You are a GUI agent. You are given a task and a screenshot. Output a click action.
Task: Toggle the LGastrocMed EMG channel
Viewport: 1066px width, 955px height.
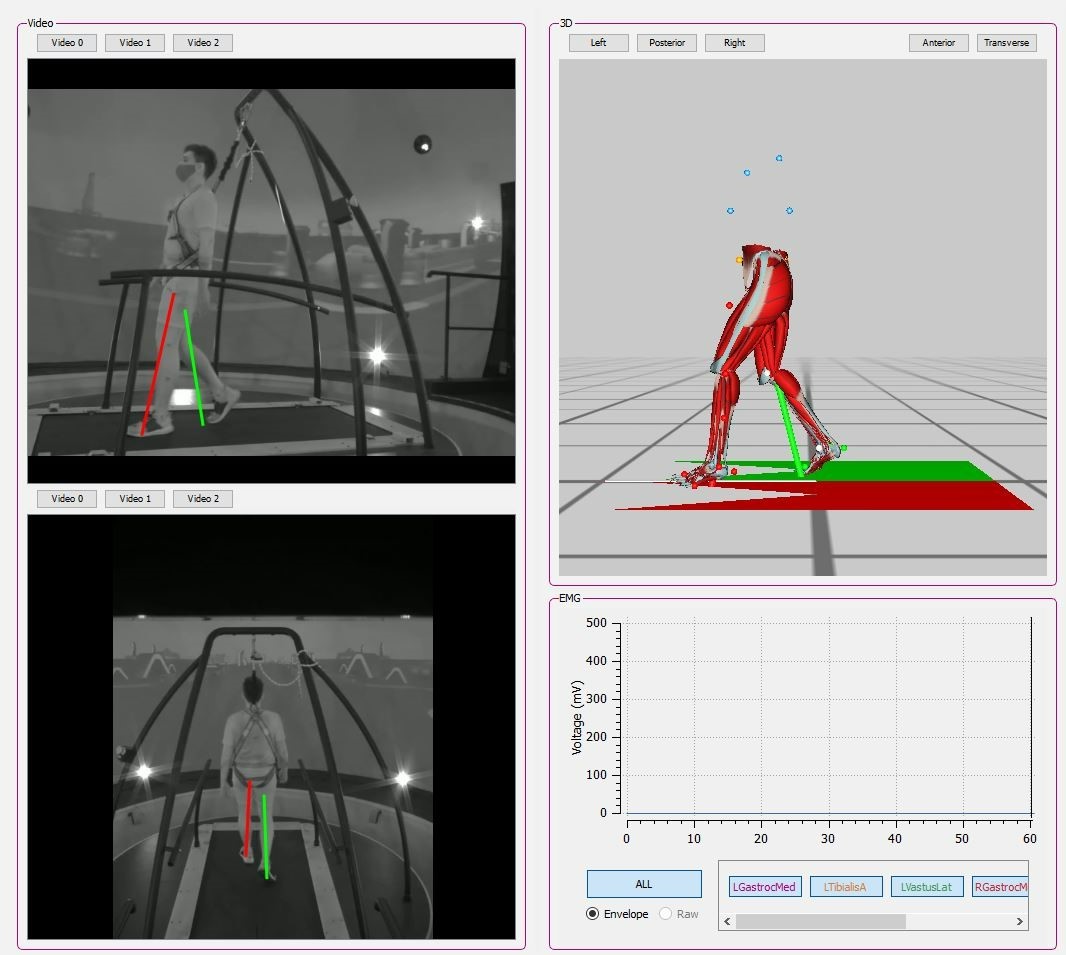[765, 887]
